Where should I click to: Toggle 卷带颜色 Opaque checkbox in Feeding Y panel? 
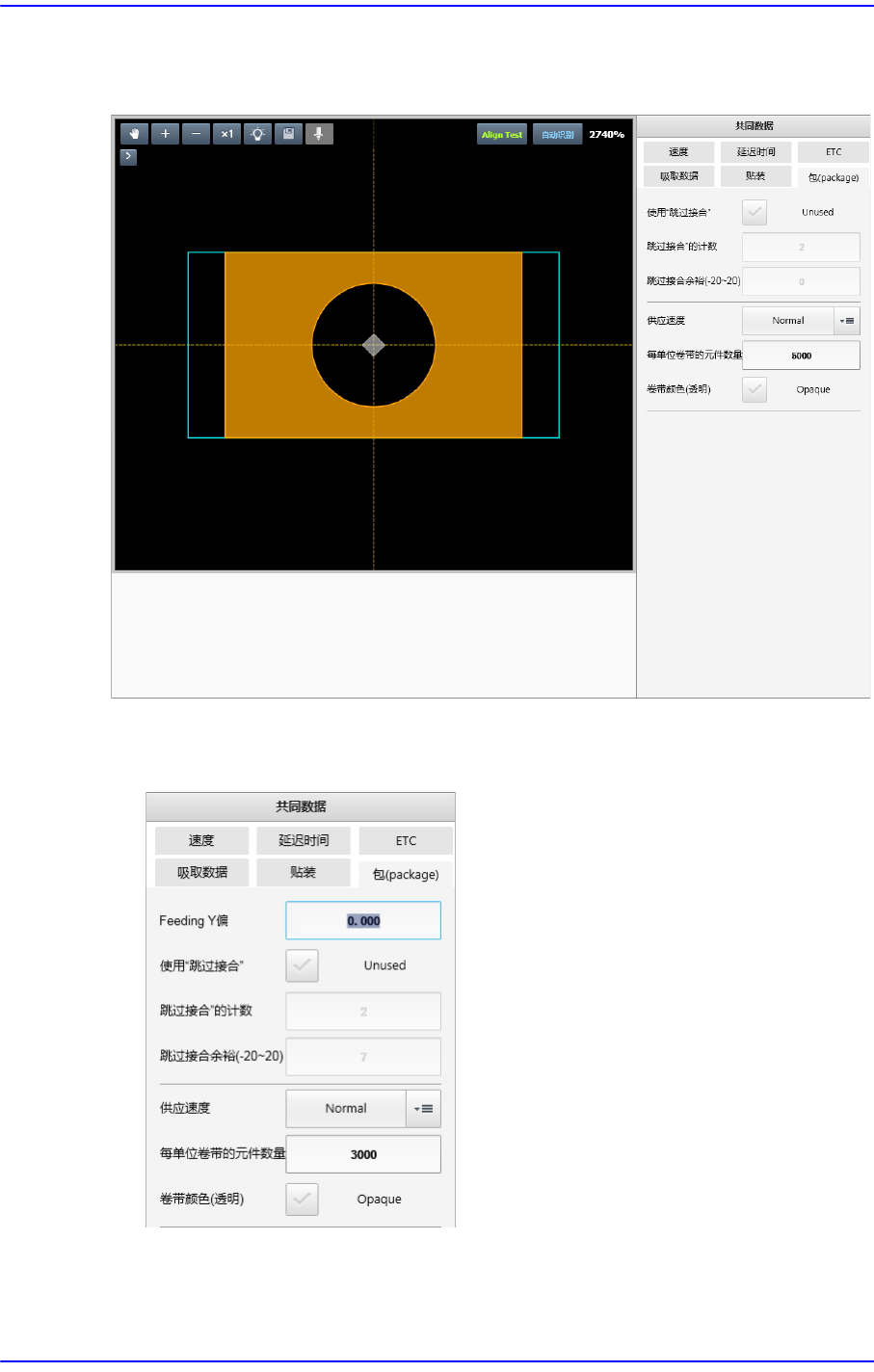pyautogui.click(x=303, y=1200)
